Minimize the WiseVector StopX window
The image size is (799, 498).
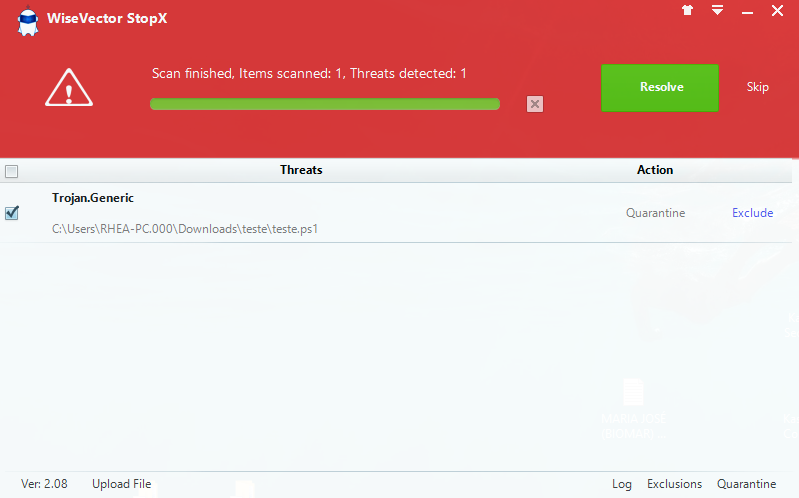(748, 12)
